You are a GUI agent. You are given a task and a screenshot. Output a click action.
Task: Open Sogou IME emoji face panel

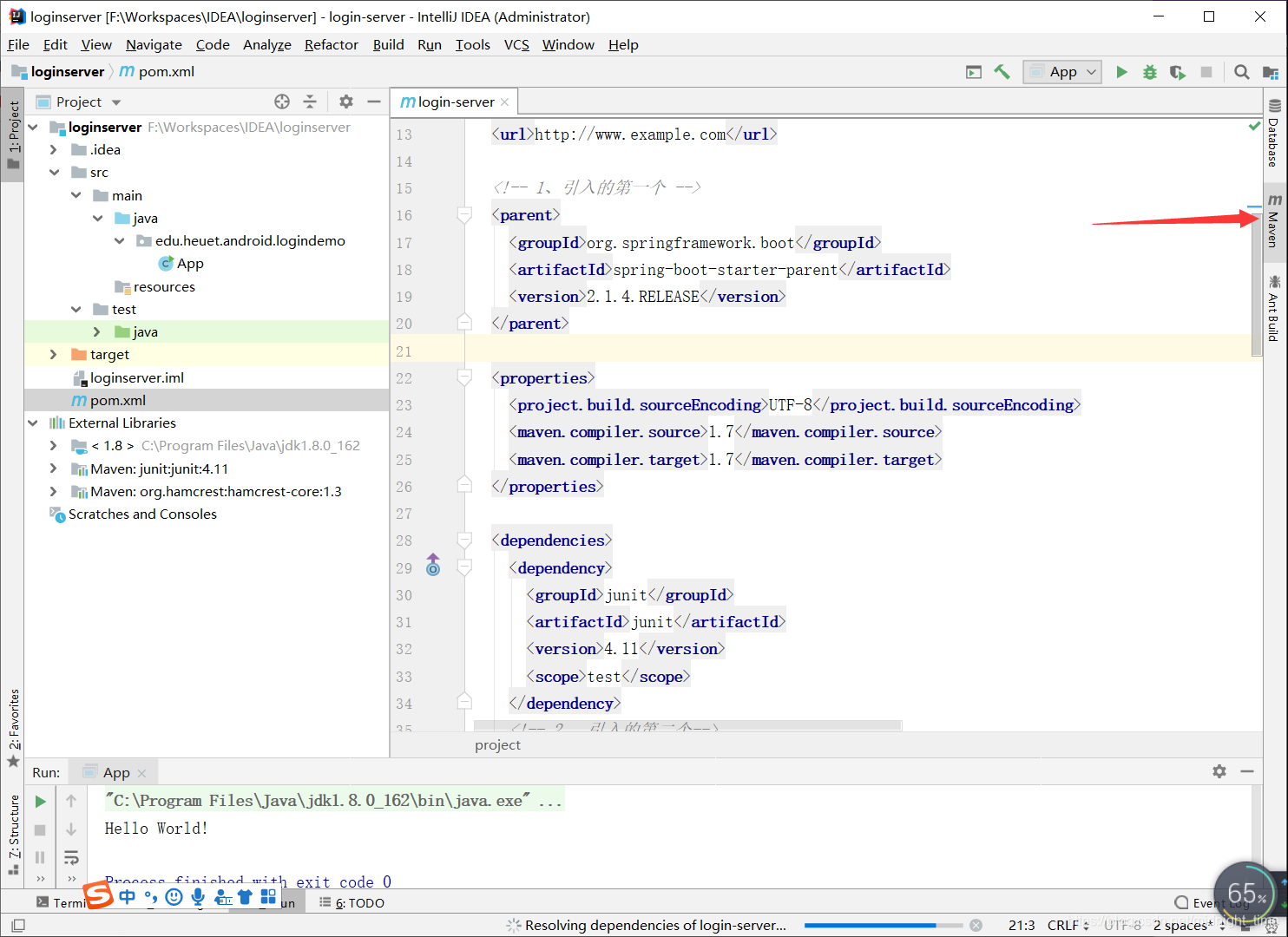click(174, 897)
